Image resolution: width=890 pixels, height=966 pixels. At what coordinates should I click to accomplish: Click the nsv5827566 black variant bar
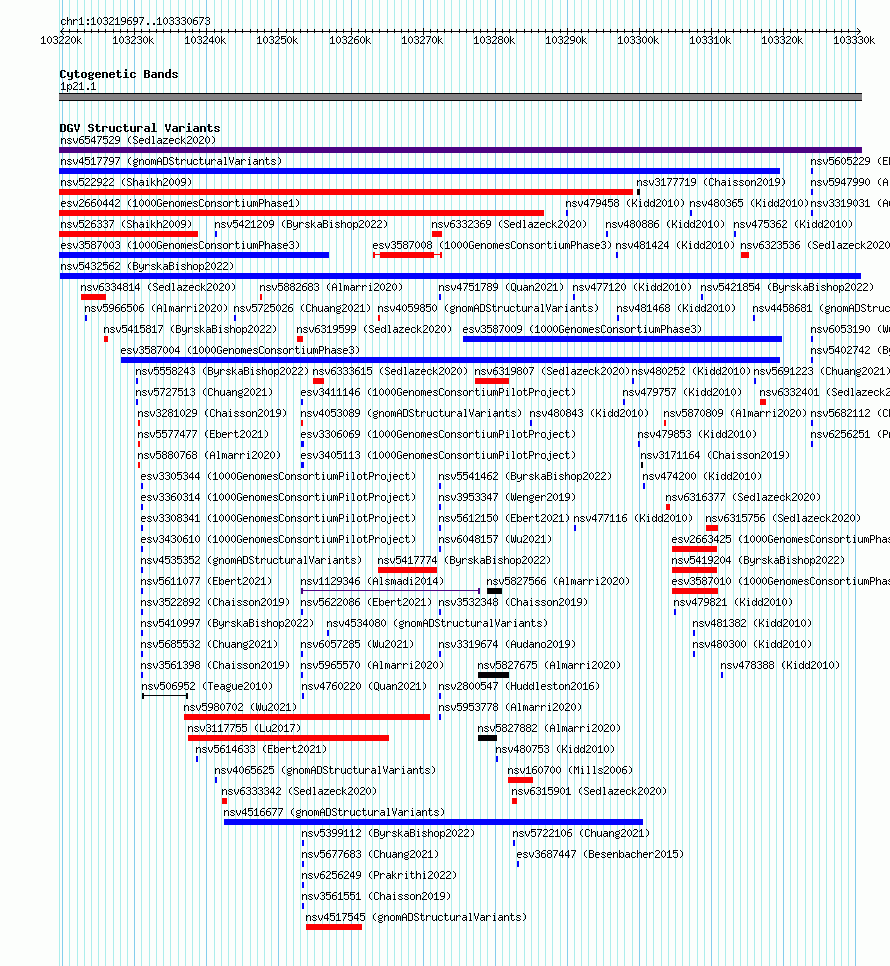tap(494, 590)
